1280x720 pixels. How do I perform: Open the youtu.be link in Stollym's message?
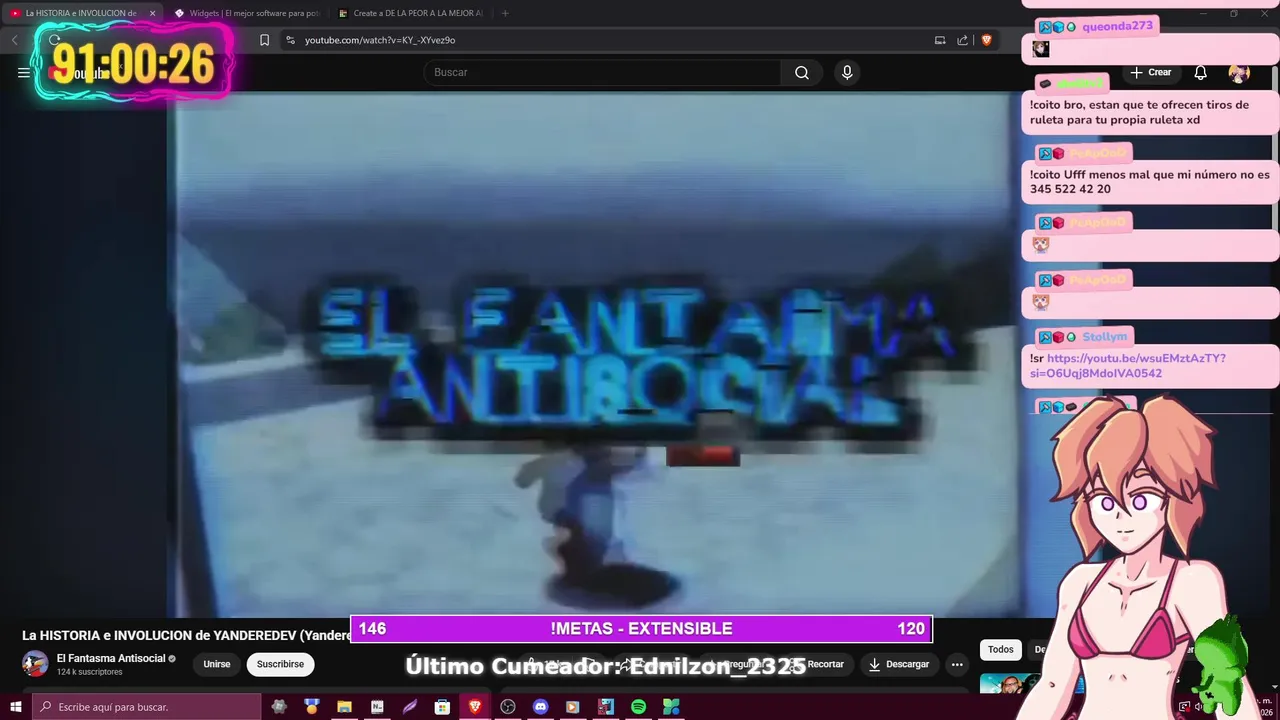[1128, 366]
